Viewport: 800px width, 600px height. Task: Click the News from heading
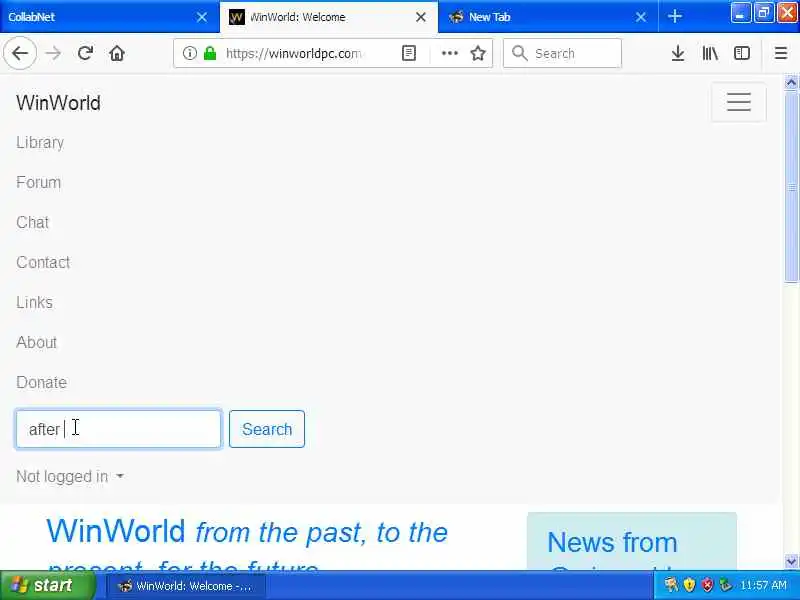[x=612, y=542]
